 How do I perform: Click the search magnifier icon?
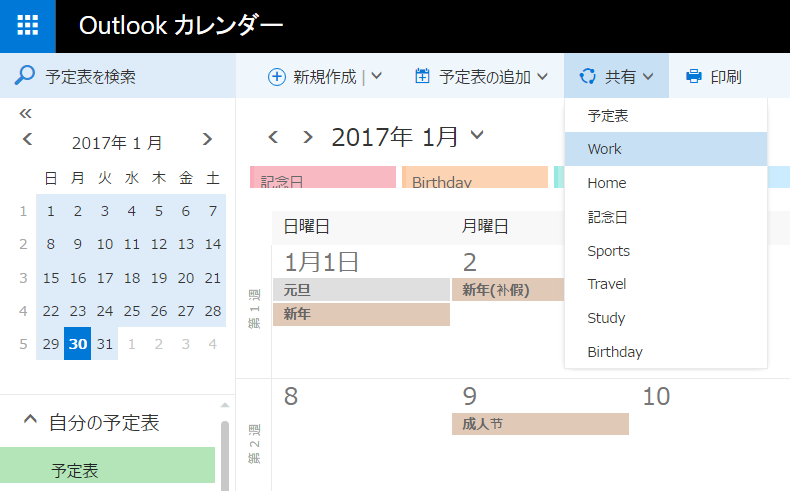pyautogui.click(x=24, y=76)
